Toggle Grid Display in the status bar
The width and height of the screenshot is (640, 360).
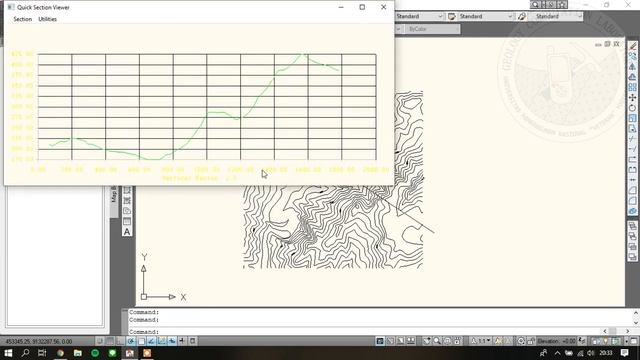(x=110, y=341)
